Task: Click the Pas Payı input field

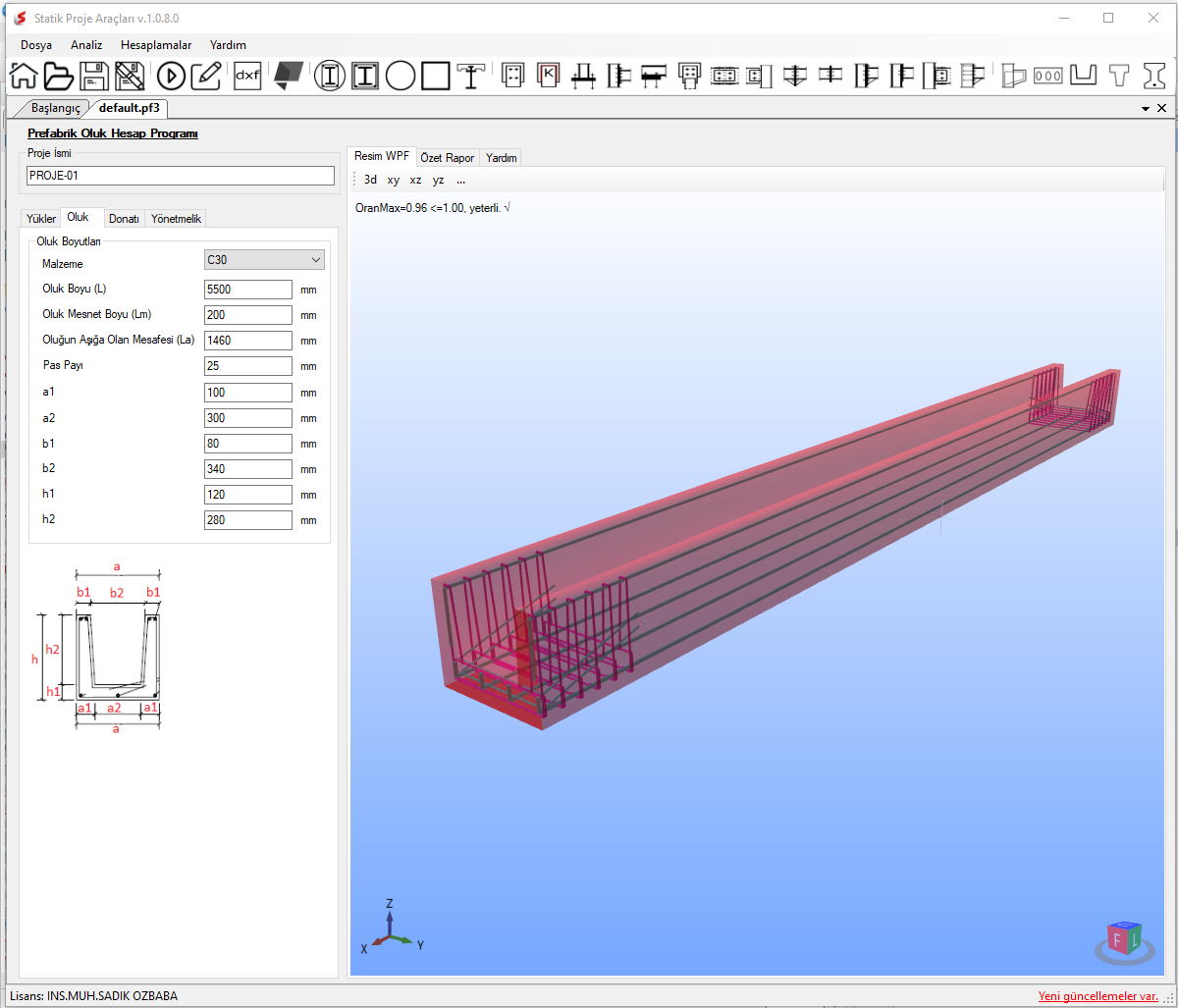Action: (248, 366)
